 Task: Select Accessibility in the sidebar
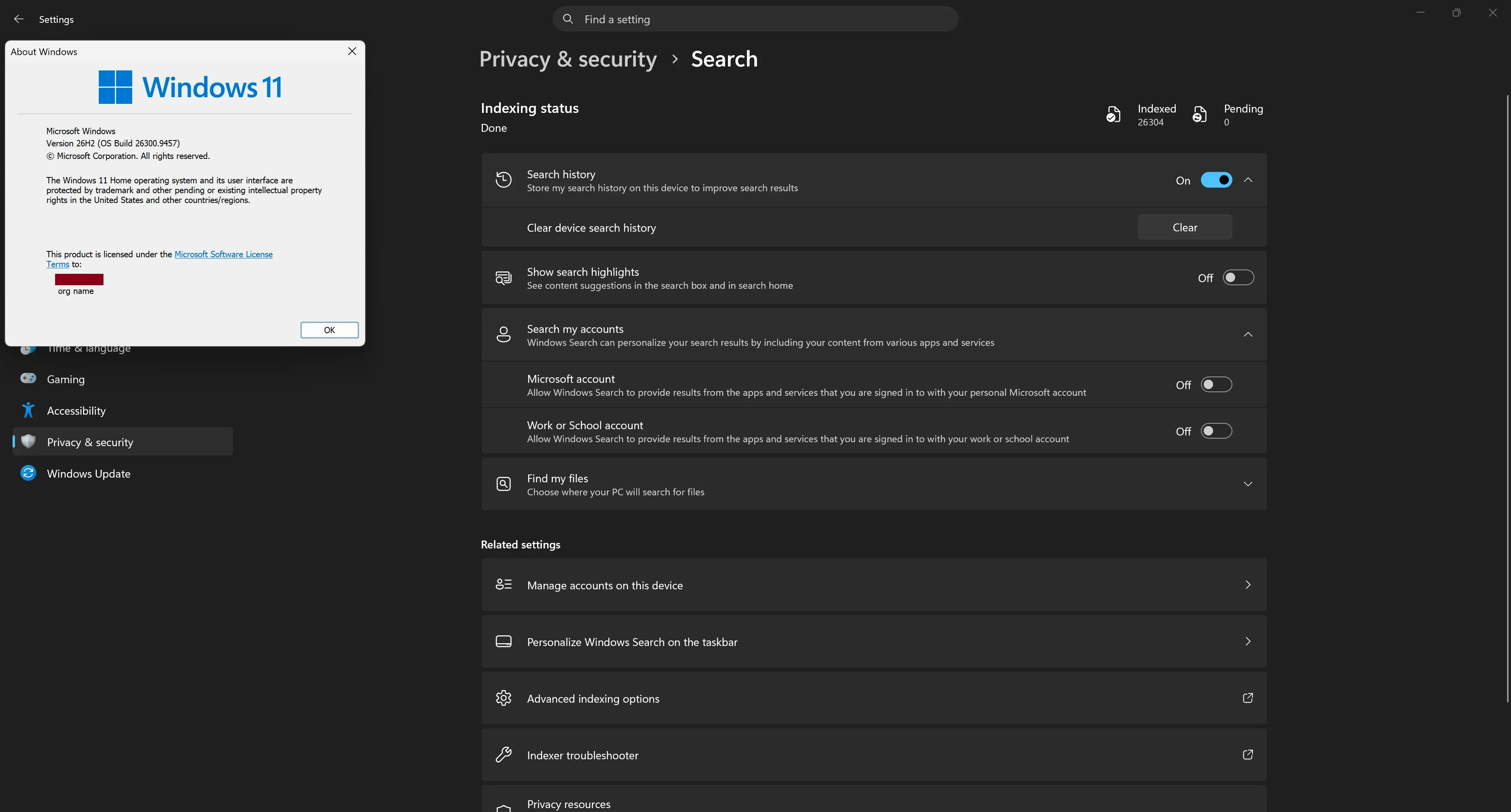coord(123,410)
